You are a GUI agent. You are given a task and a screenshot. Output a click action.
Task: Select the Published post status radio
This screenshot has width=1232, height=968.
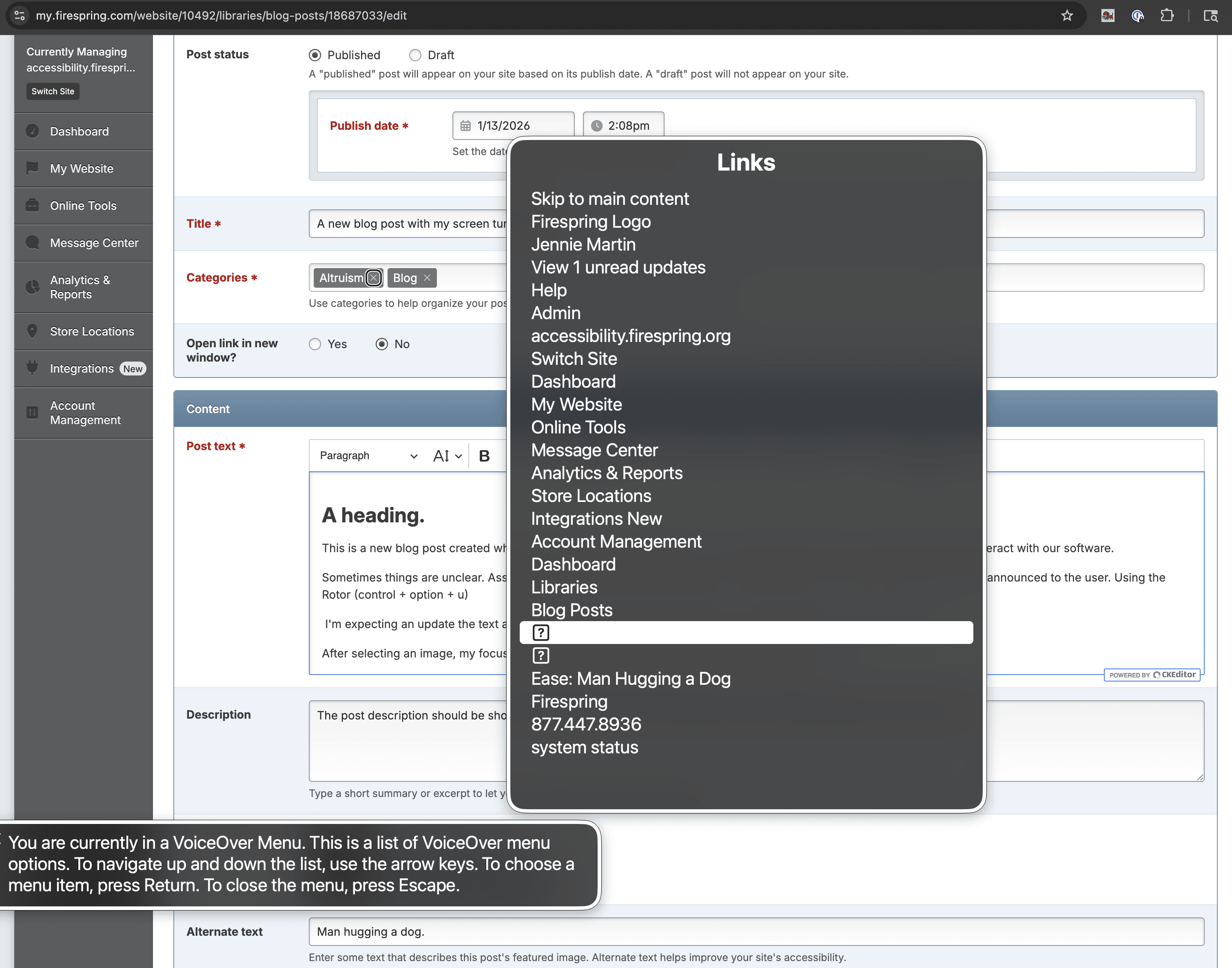click(x=315, y=55)
